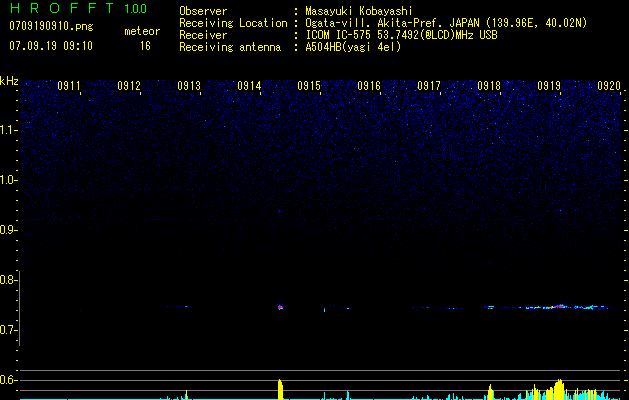Click the Receiving Location label
Viewport: 629px width, 400px height.
233,23
